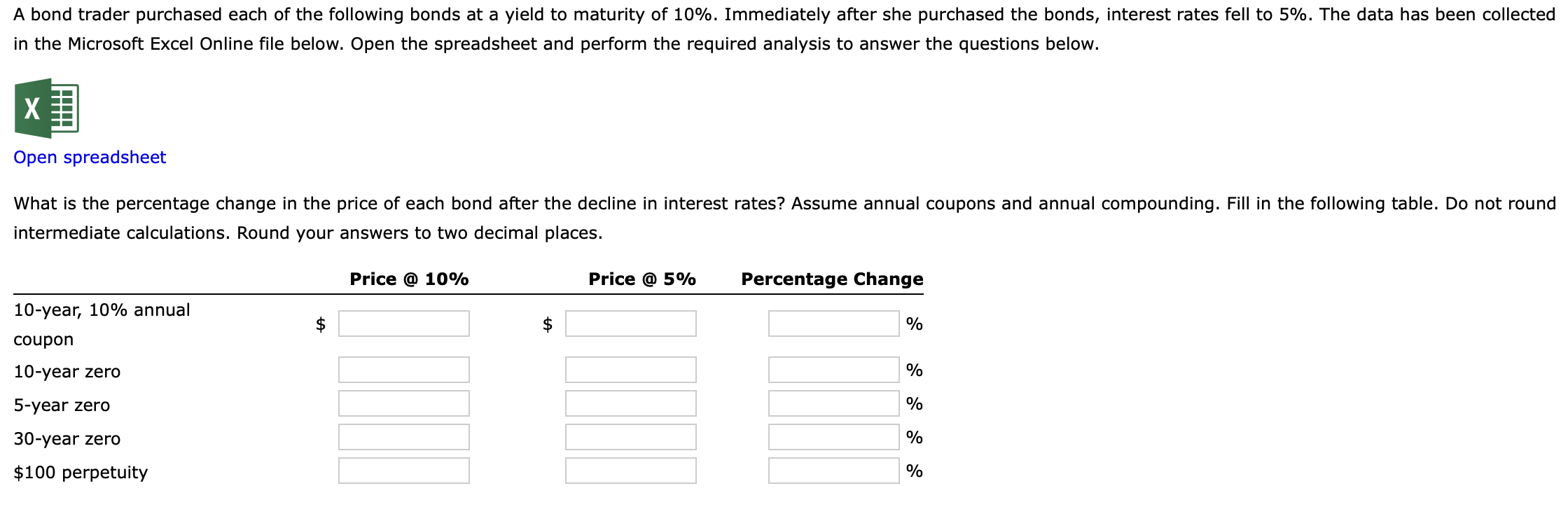This screenshot has width=1568, height=514.
Task: Open the spreadsheet link
Action: [x=90, y=158]
